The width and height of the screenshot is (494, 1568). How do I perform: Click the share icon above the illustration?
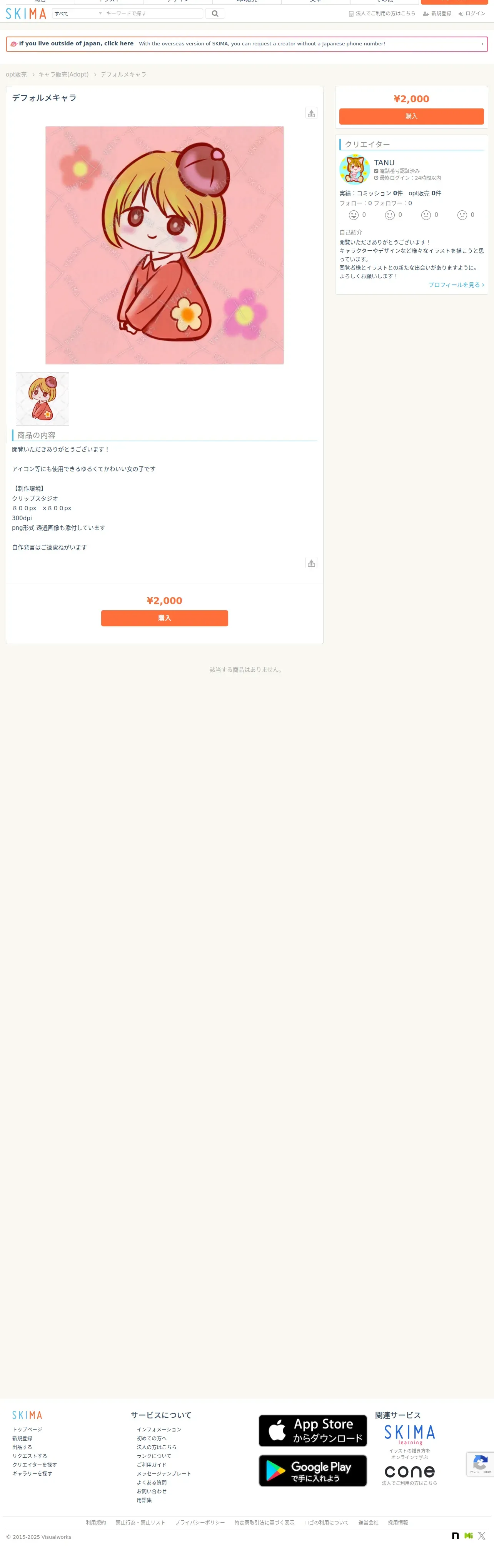pos(311,113)
